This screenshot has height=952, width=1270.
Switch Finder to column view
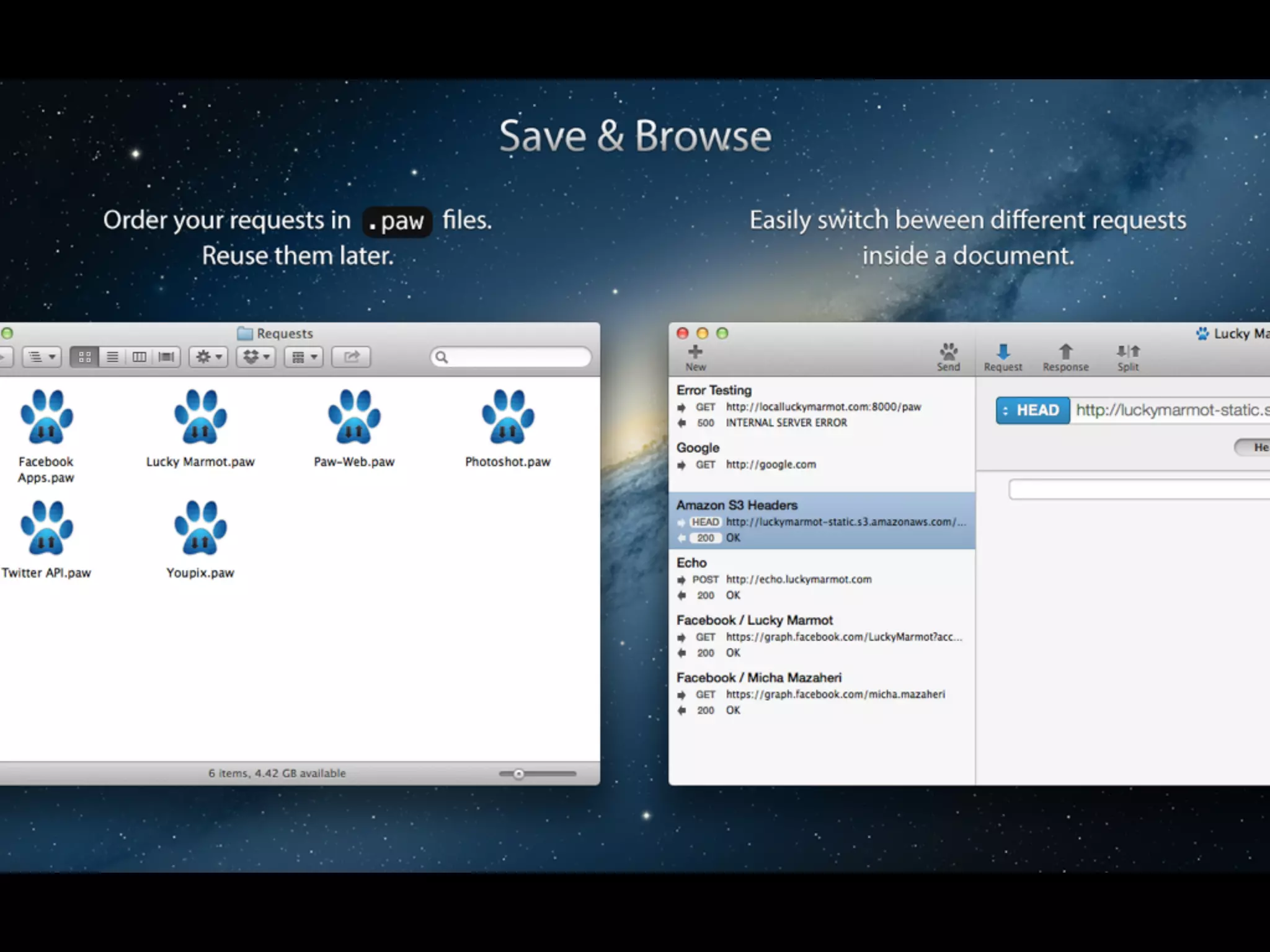(x=140, y=357)
